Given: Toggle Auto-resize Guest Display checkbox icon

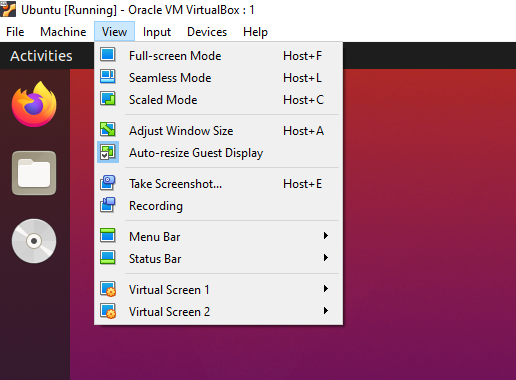Looking at the screenshot, I should click(x=108, y=152).
